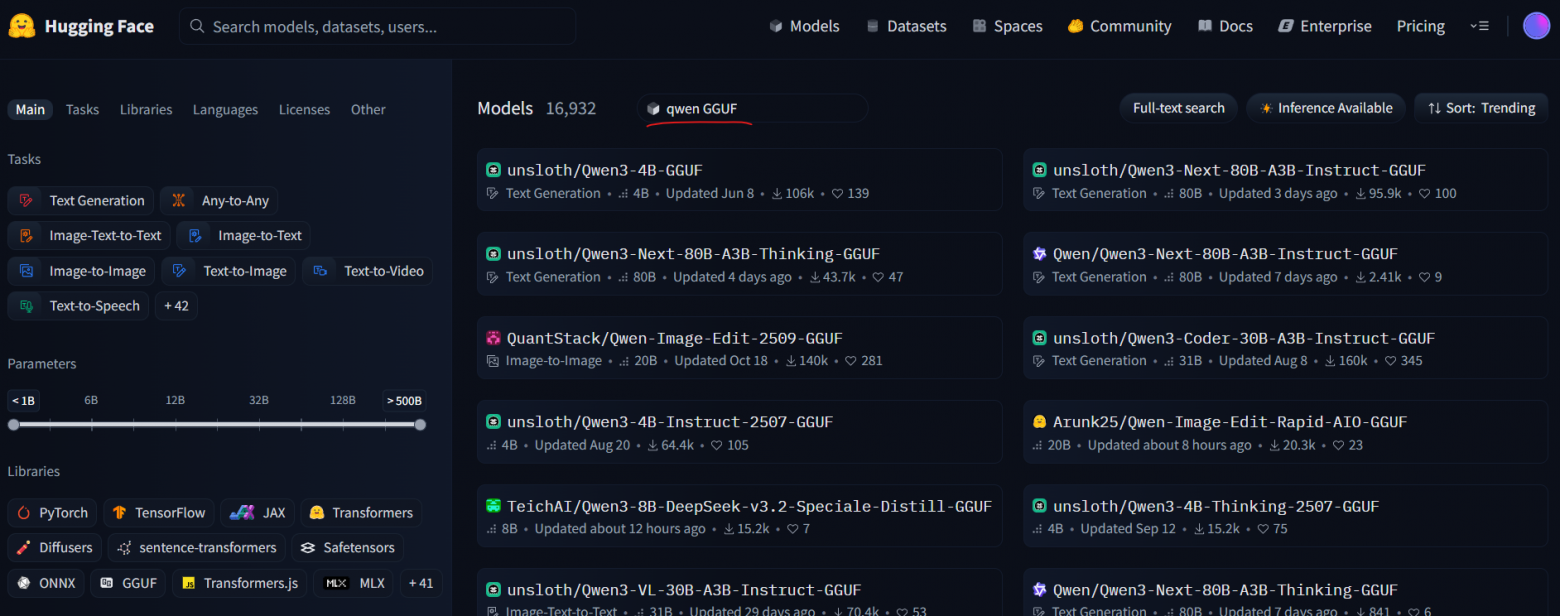Switch to the Tasks filter tab
This screenshot has height=616, width=1560.
(x=82, y=109)
